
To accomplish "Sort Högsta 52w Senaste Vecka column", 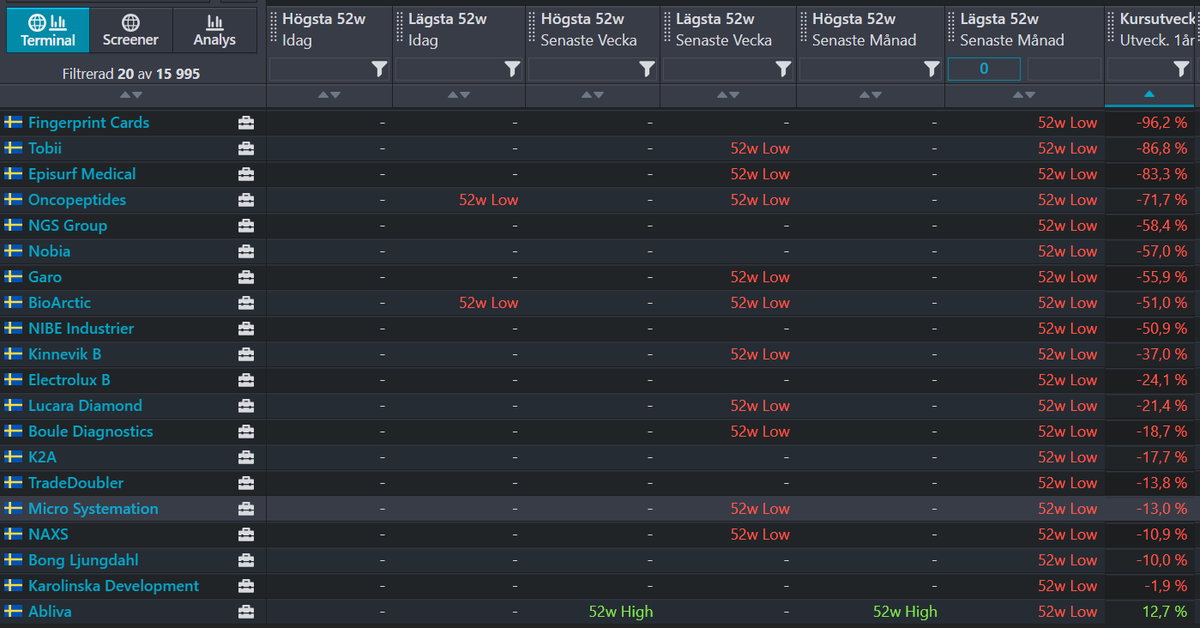I will point(592,95).
